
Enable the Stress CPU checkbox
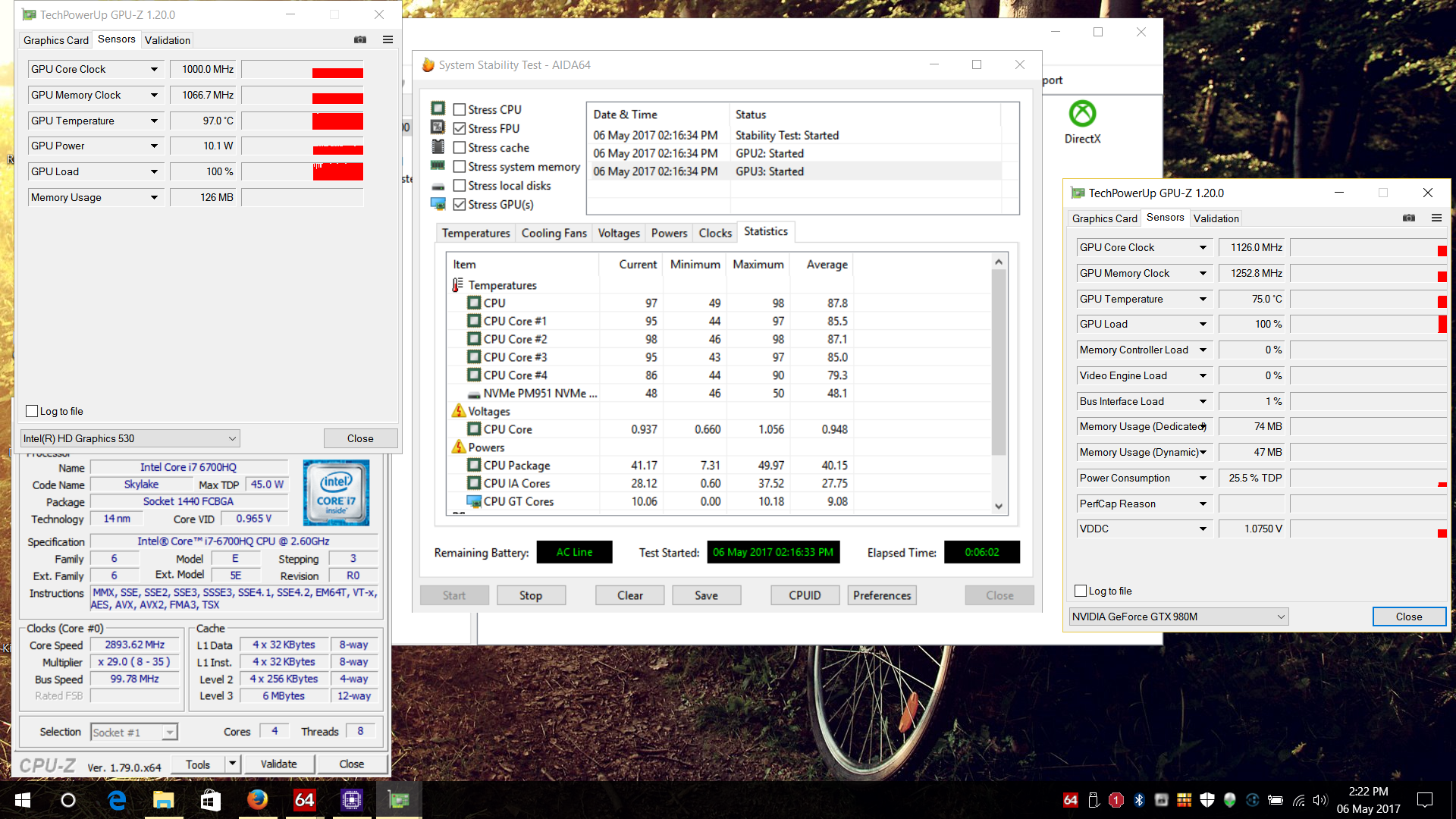[460, 109]
